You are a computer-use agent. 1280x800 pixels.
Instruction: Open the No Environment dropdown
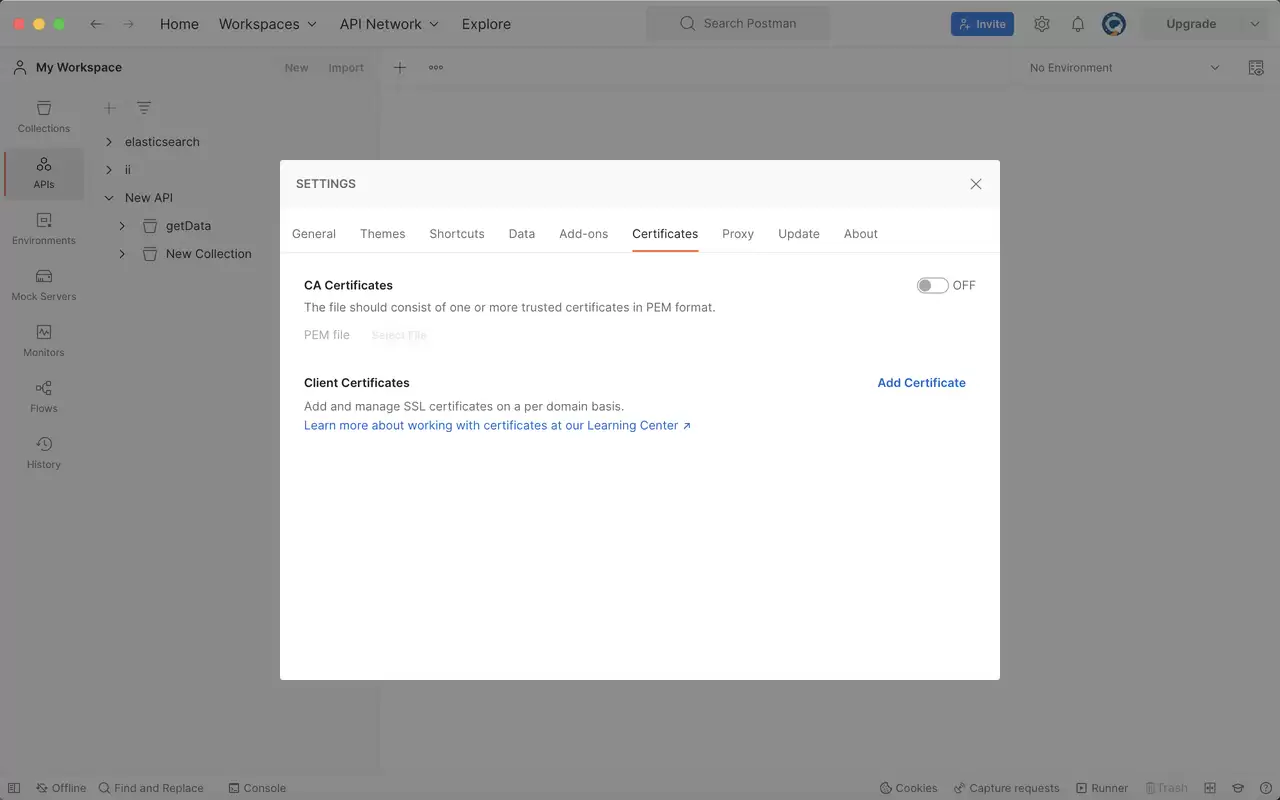point(1125,68)
